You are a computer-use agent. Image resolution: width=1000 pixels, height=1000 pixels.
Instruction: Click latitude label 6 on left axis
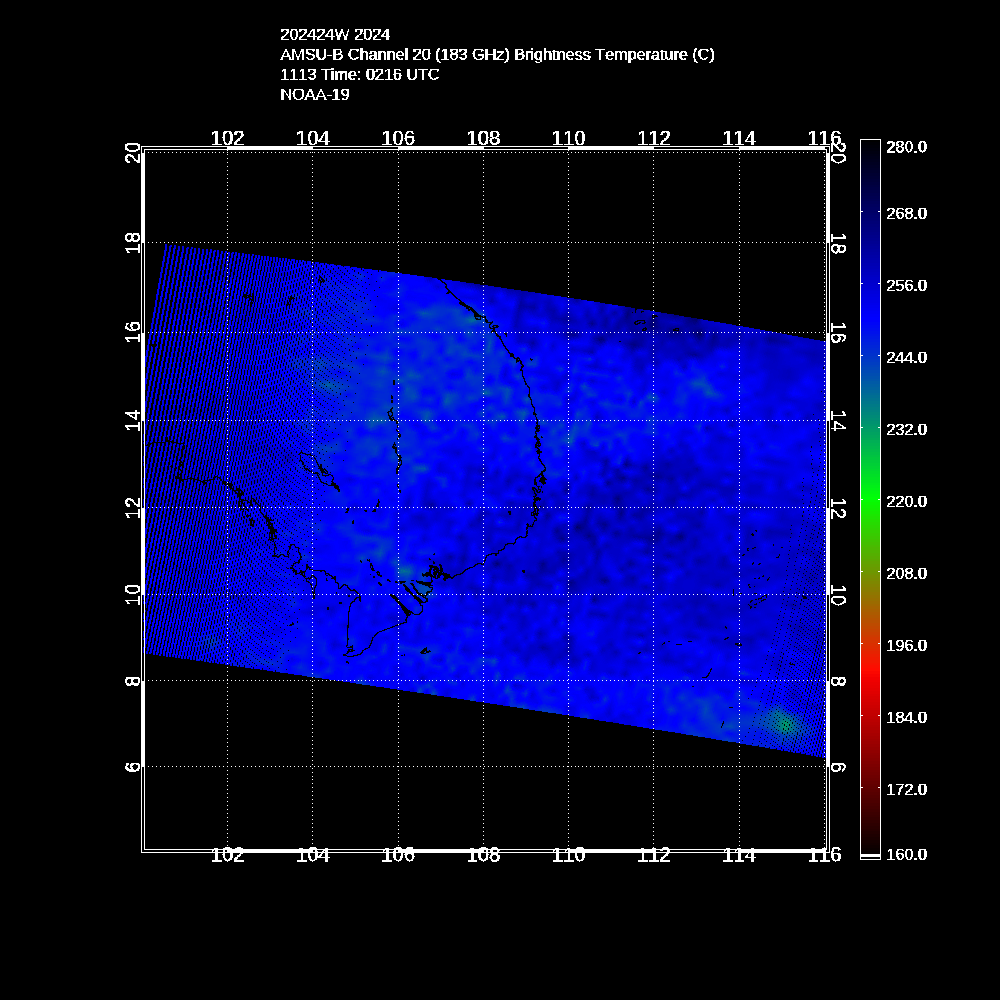(x=133, y=767)
